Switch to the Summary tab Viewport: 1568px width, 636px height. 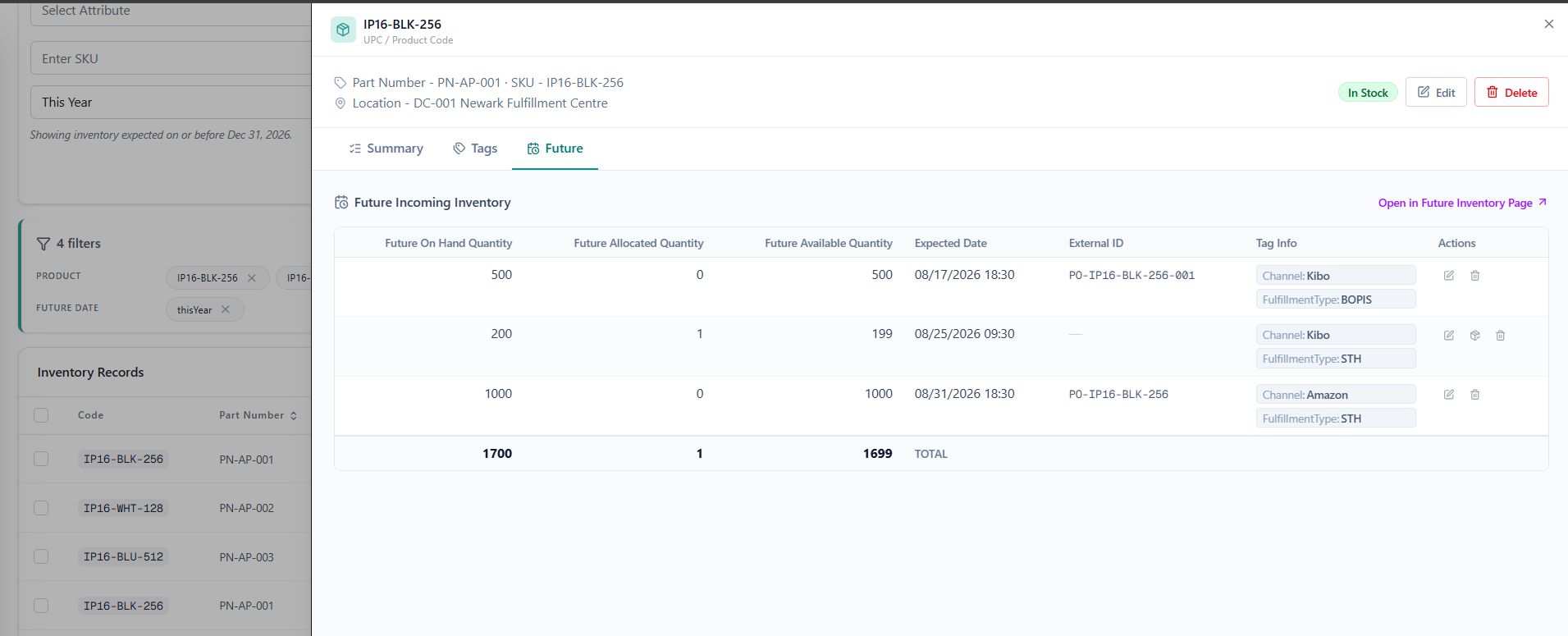click(386, 149)
